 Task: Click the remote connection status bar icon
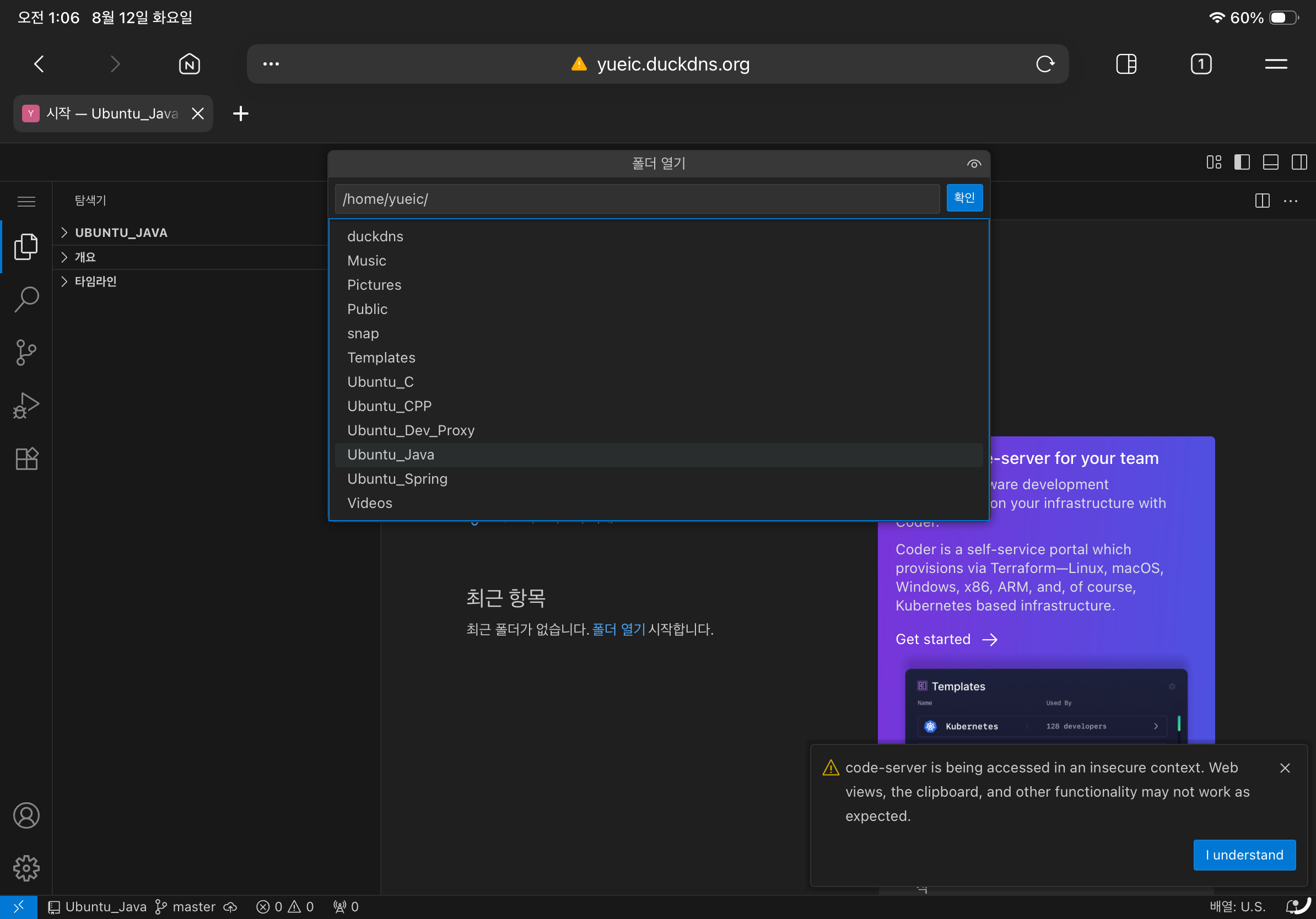click(x=18, y=906)
